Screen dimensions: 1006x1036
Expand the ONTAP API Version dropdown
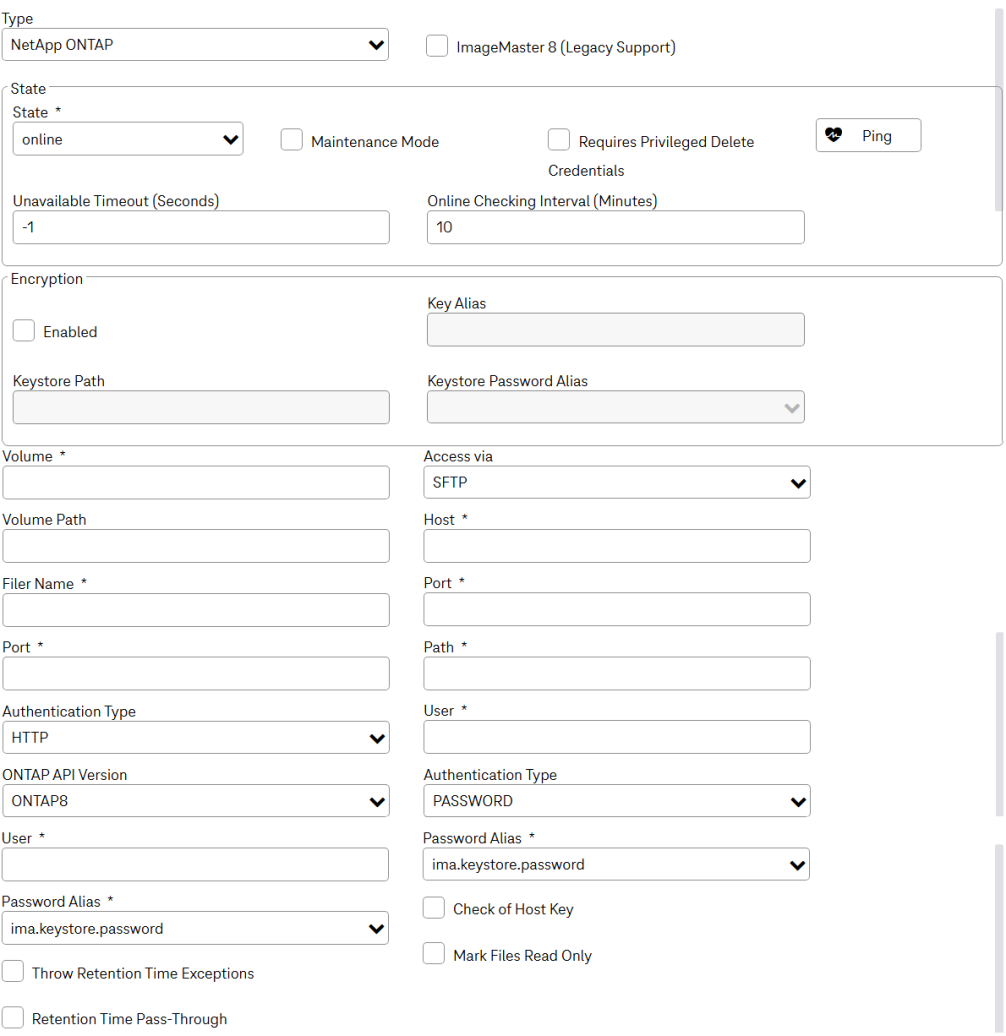(196, 801)
